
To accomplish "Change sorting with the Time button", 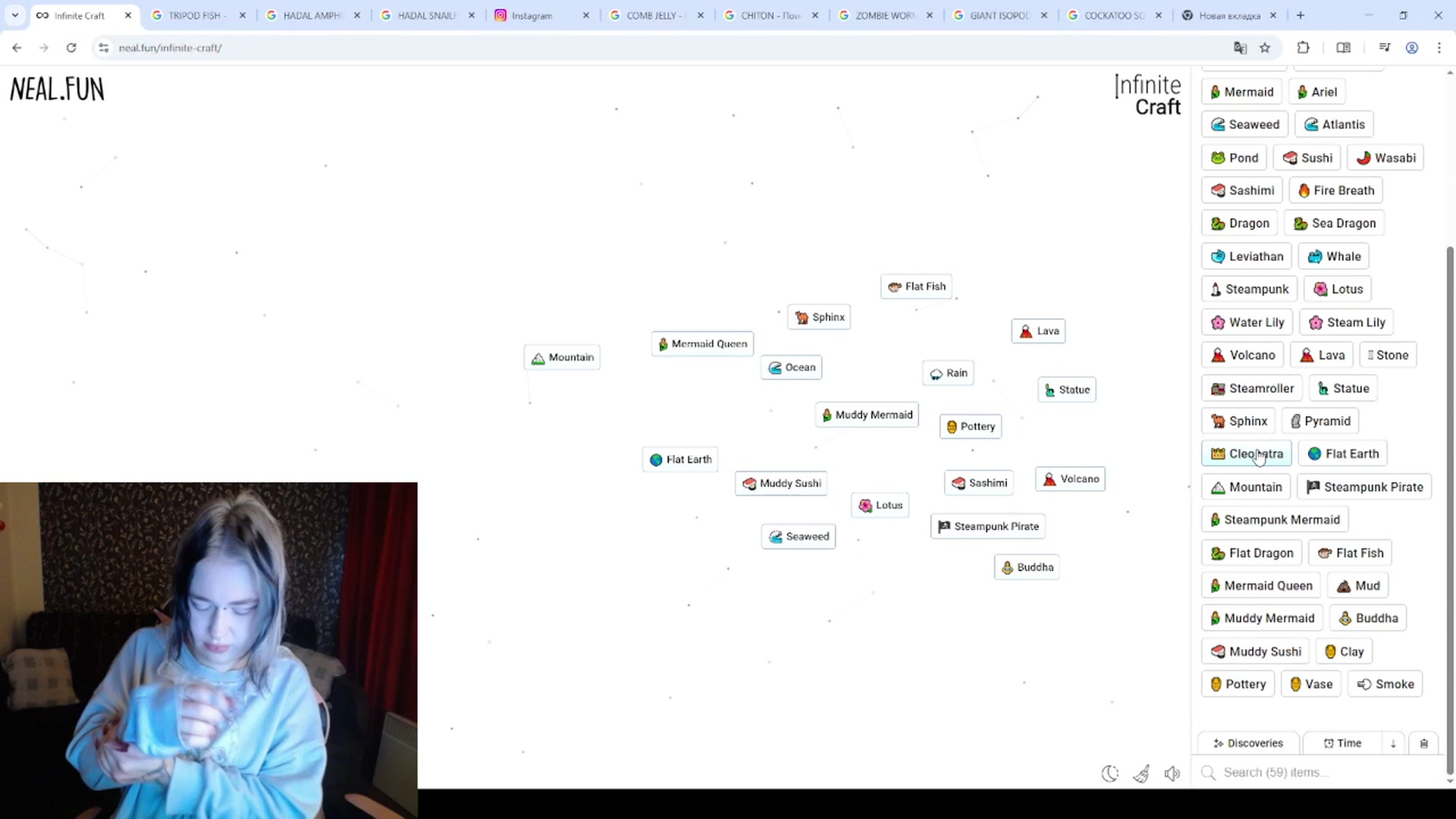I will tap(1342, 743).
